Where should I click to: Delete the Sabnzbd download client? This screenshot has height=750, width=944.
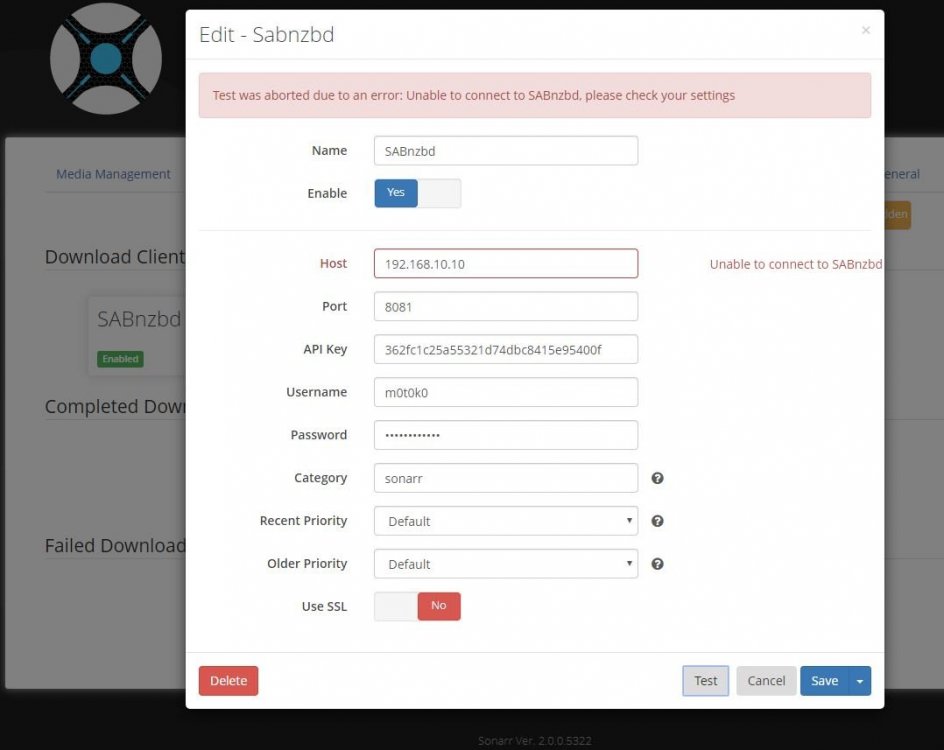[228, 681]
